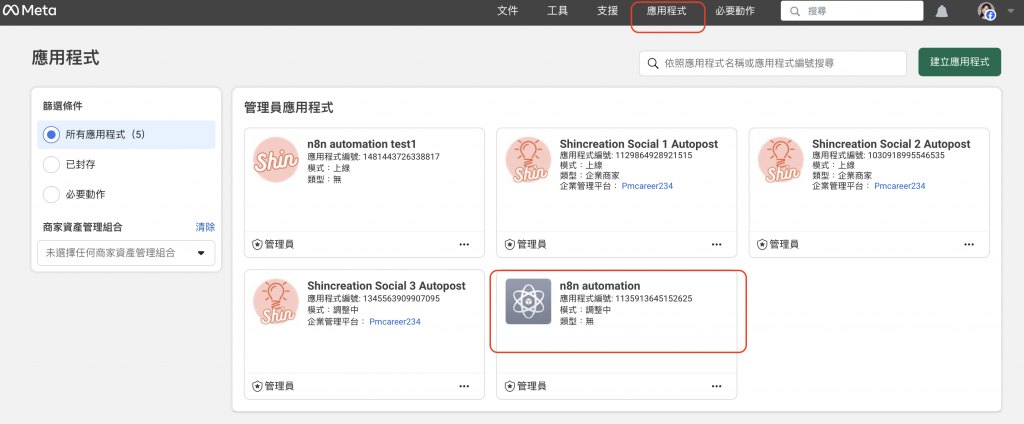Open the n8n automation test1 title
The height and width of the screenshot is (424, 1024).
pyautogui.click(x=362, y=144)
